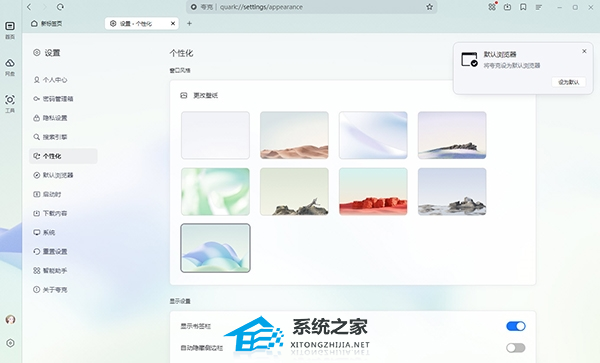Screen dimensions: 600x363
Task: Open a new tab with plus button
Action: point(189,23)
